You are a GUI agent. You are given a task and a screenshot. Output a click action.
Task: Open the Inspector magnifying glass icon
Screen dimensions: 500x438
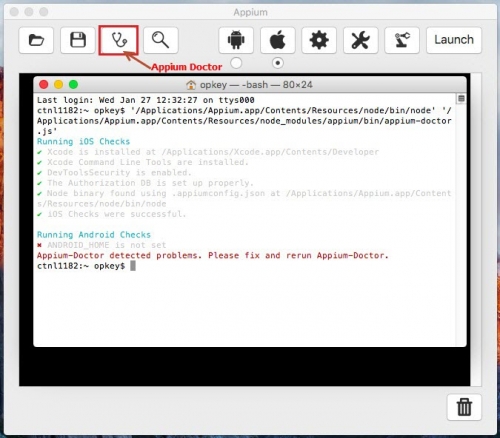pos(161,40)
